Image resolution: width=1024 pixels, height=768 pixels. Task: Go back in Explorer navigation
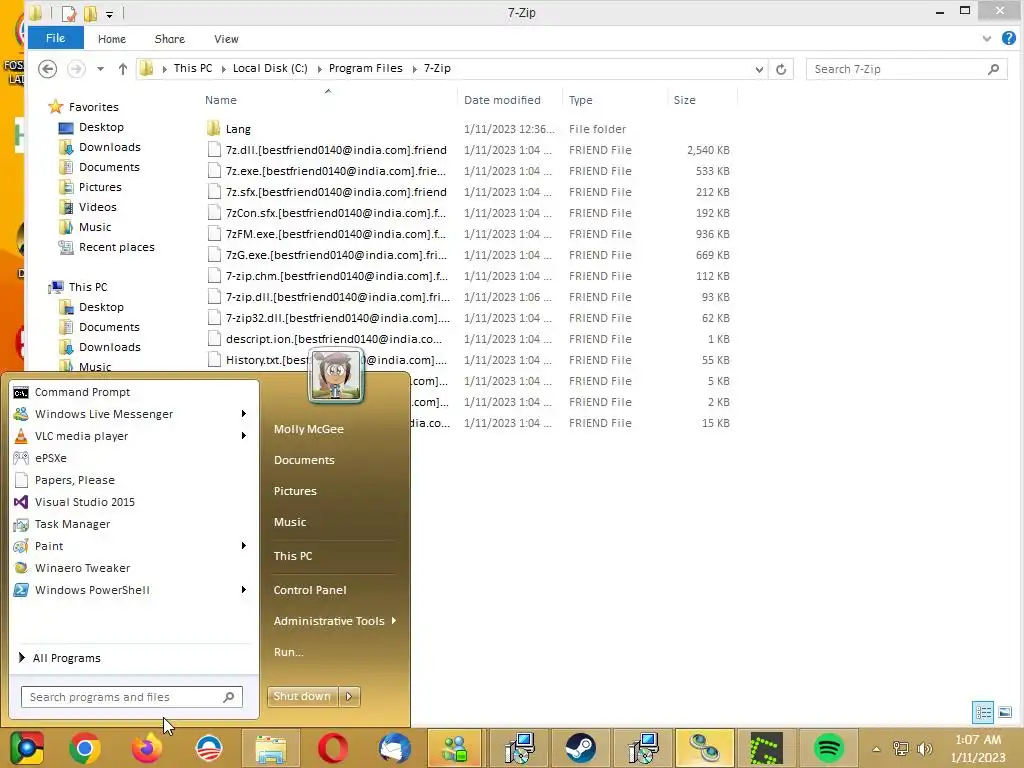tap(47, 69)
